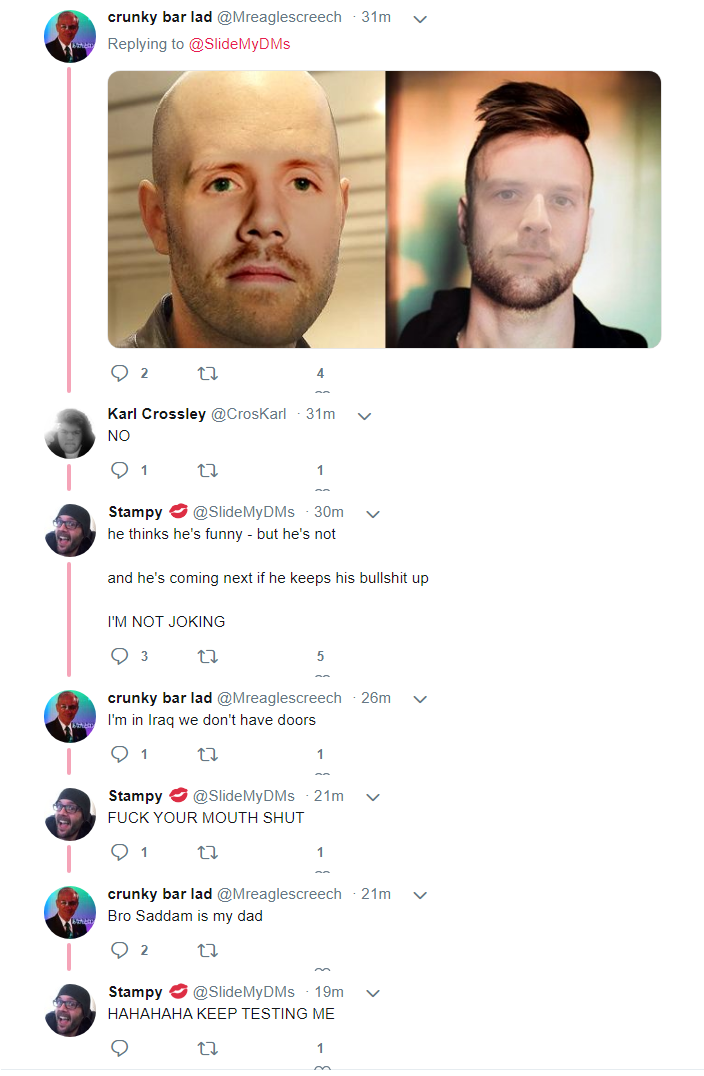Retweet the "HAHAHAHA KEEP TESTING ME" tweet
The height and width of the screenshot is (1076, 704).
(x=208, y=1048)
